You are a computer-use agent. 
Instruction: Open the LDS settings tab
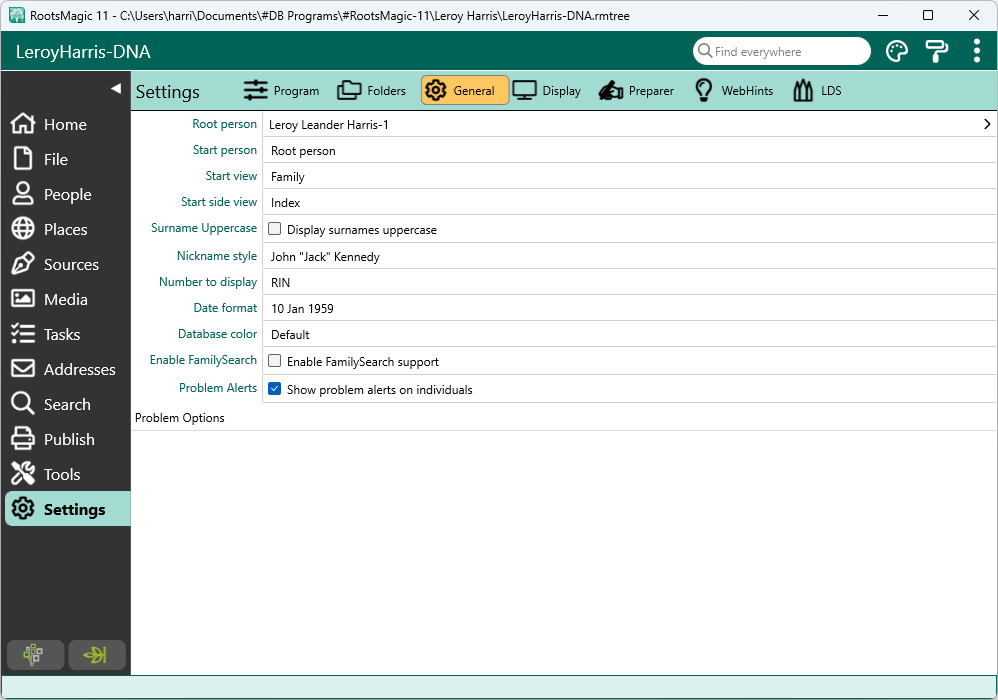pos(818,91)
